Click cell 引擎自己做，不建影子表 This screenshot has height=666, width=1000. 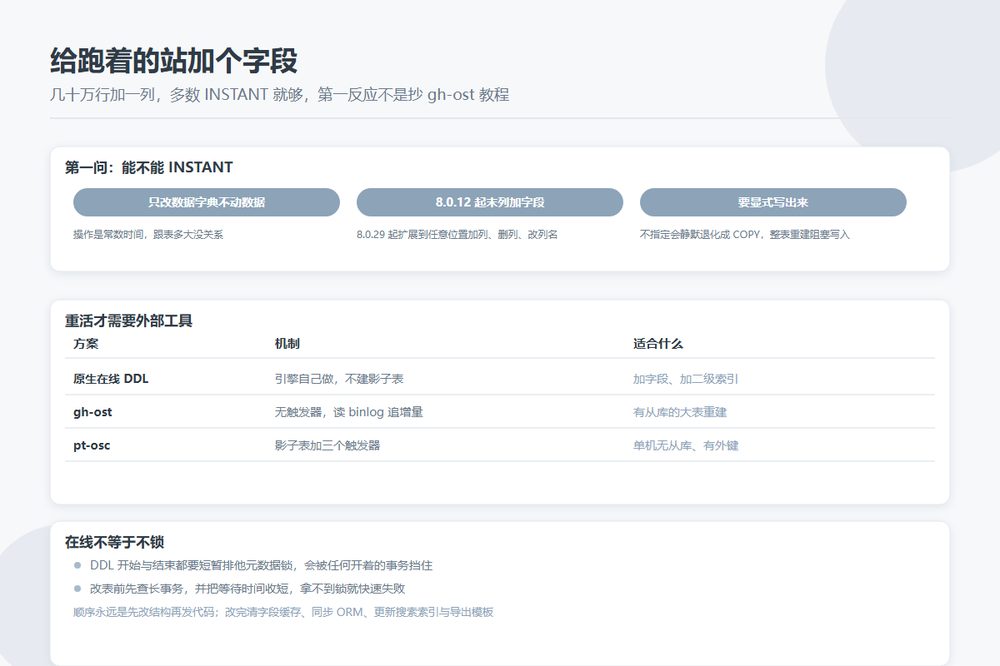[339, 379]
